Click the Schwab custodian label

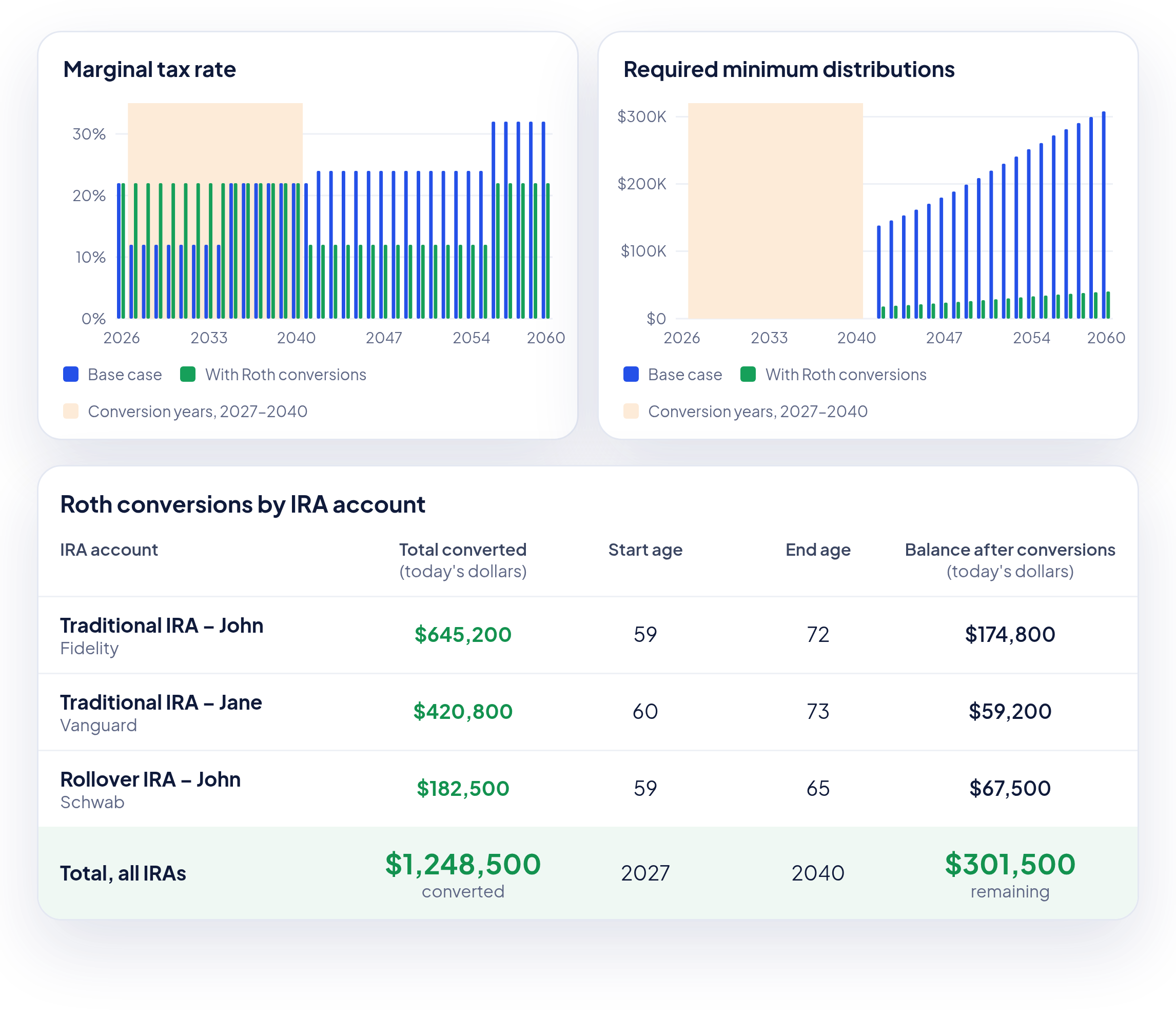point(92,803)
